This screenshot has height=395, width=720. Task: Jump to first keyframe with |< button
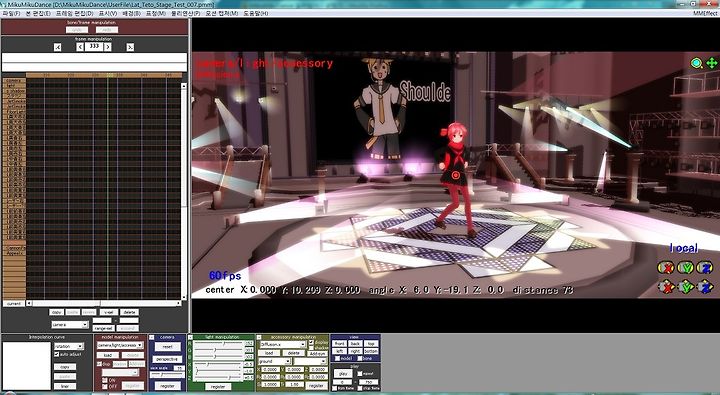(57, 47)
